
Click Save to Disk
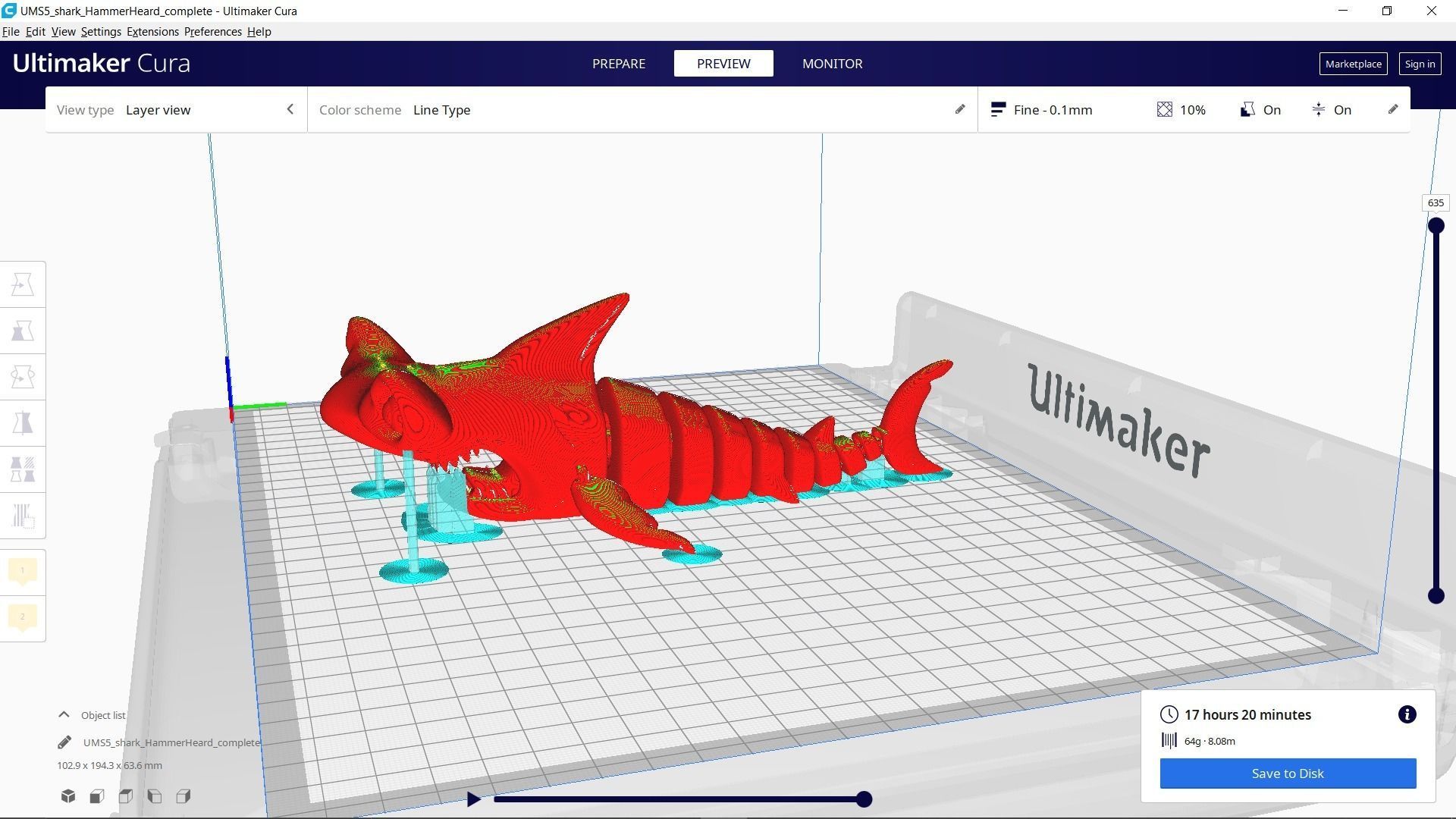1288,773
